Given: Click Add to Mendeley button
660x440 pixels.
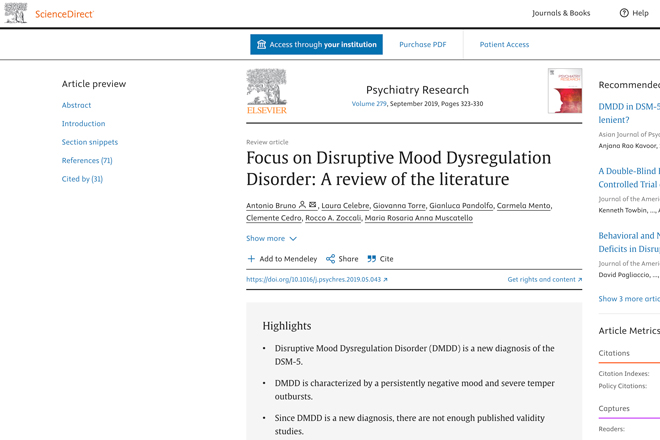Looking at the screenshot, I should click(282, 259).
